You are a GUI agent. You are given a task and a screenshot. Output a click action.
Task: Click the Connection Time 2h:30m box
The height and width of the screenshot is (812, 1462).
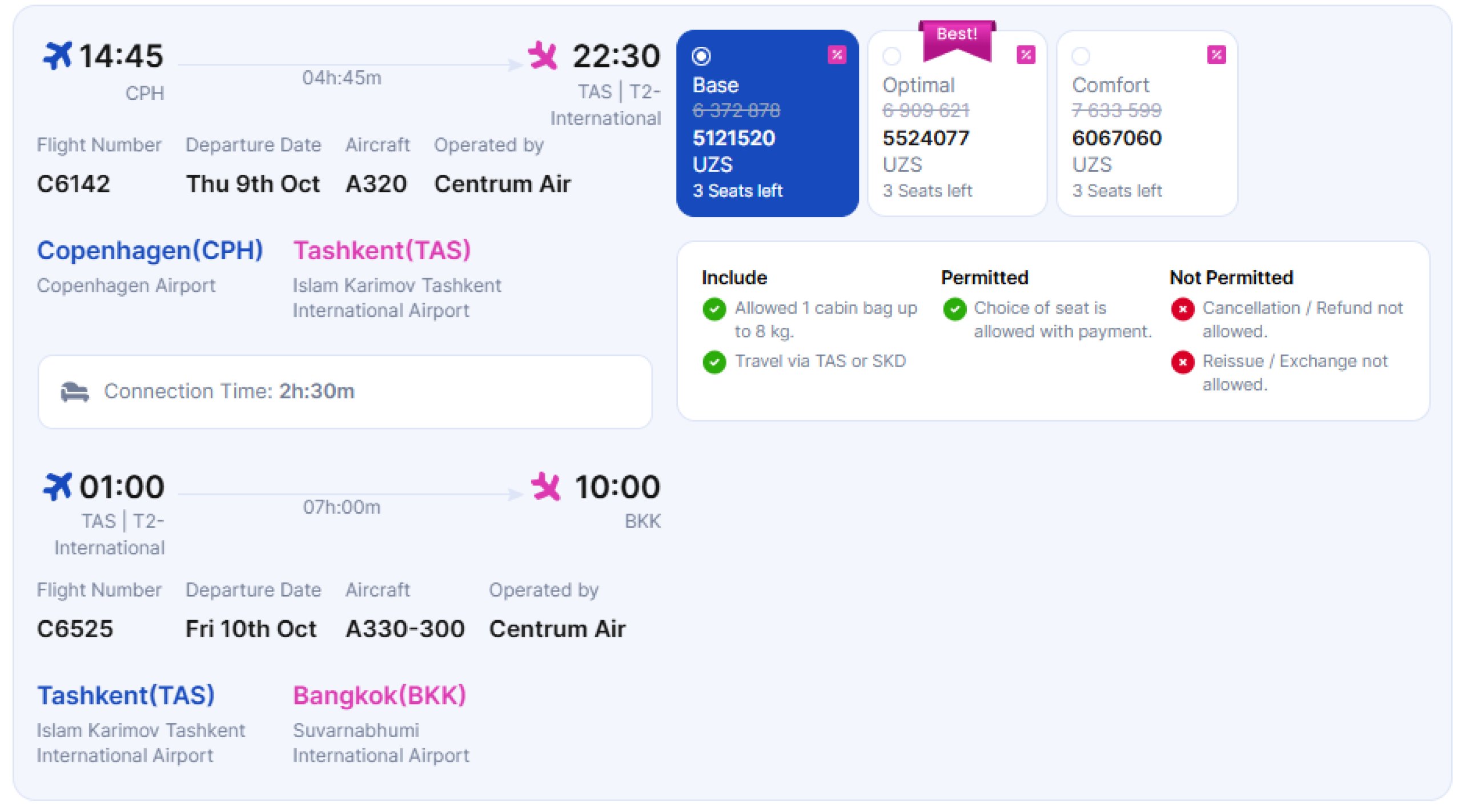click(345, 392)
